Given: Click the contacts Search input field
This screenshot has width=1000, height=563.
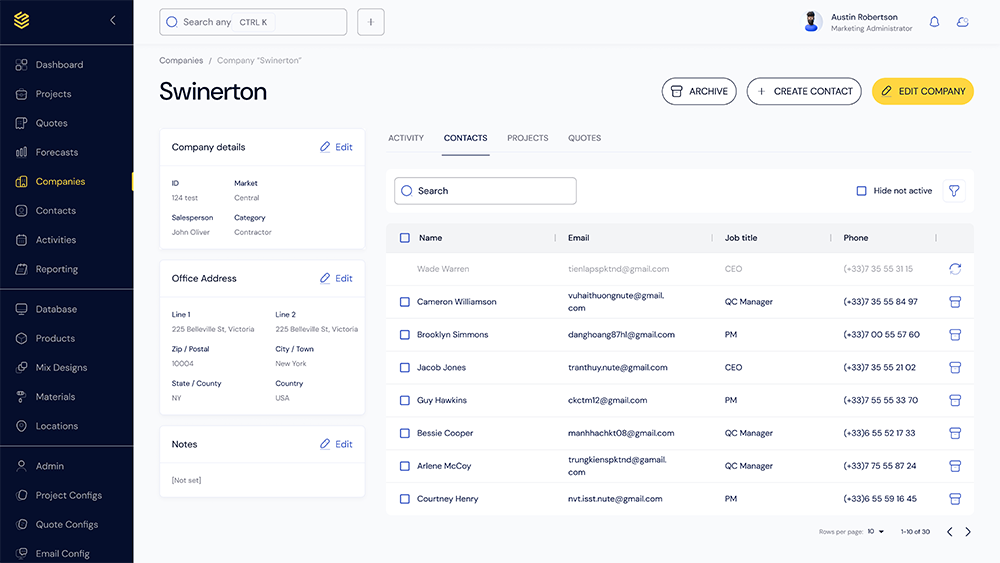Looking at the screenshot, I should (485, 191).
